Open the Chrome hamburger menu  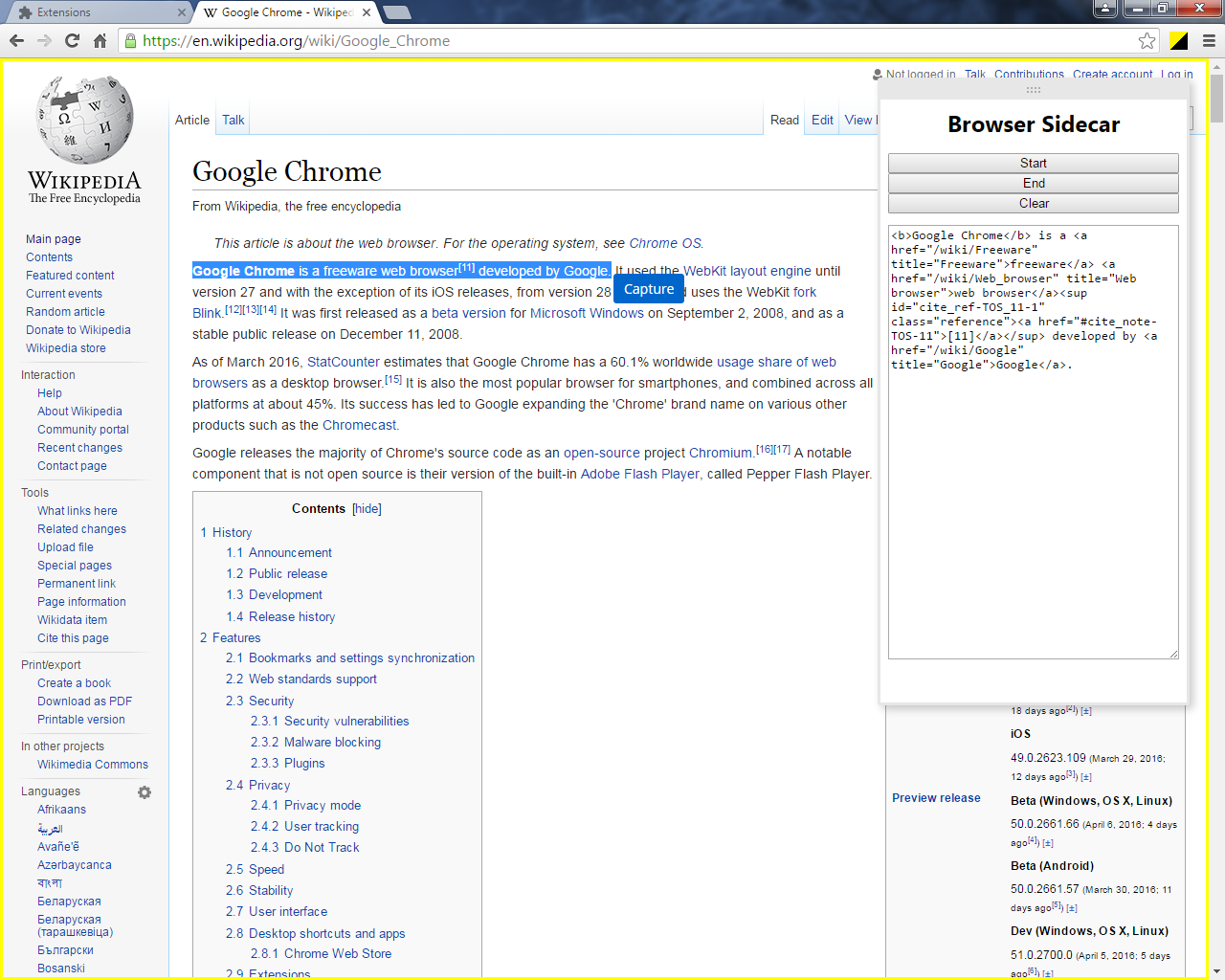click(x=1209, y=40)
